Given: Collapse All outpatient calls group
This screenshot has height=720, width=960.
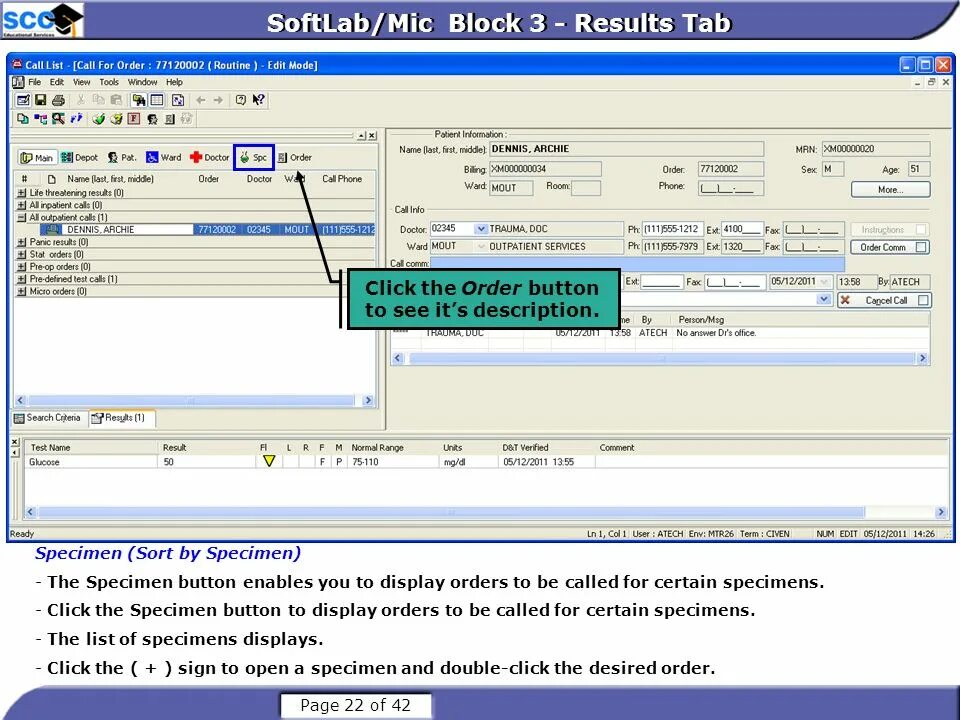Looking at the screenshot, I should point(22,217).
